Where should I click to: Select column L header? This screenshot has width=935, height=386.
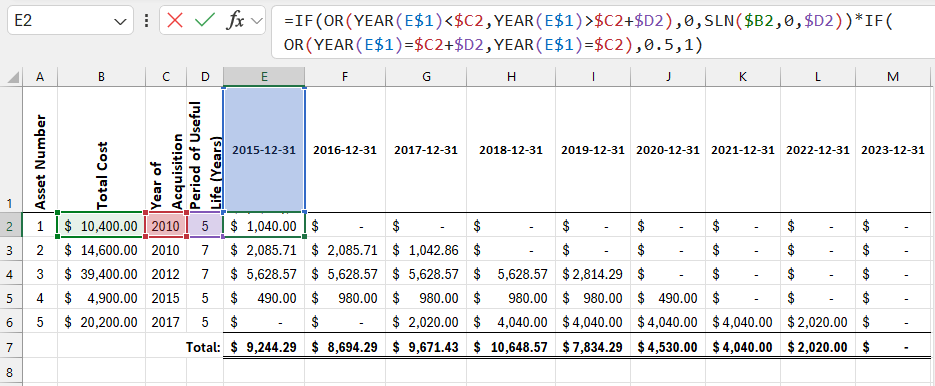[x=818, y=76]
